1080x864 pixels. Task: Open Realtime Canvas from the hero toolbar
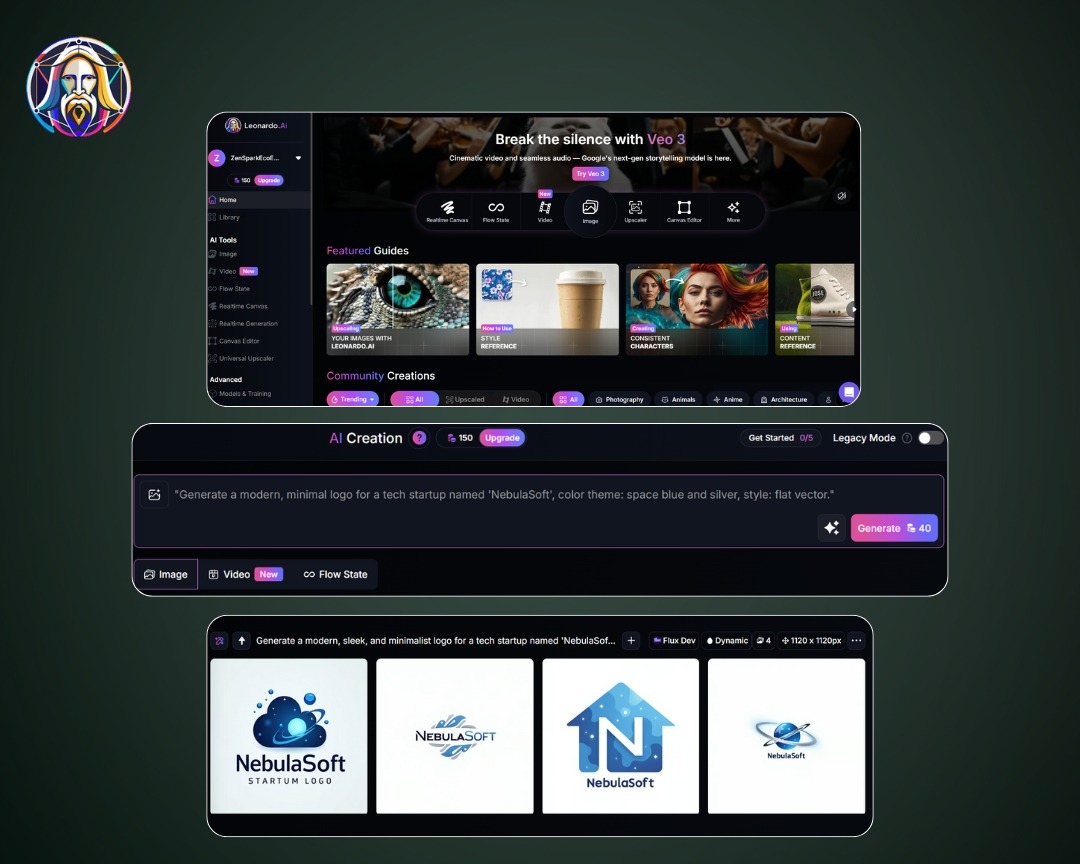tap(447, 210)
